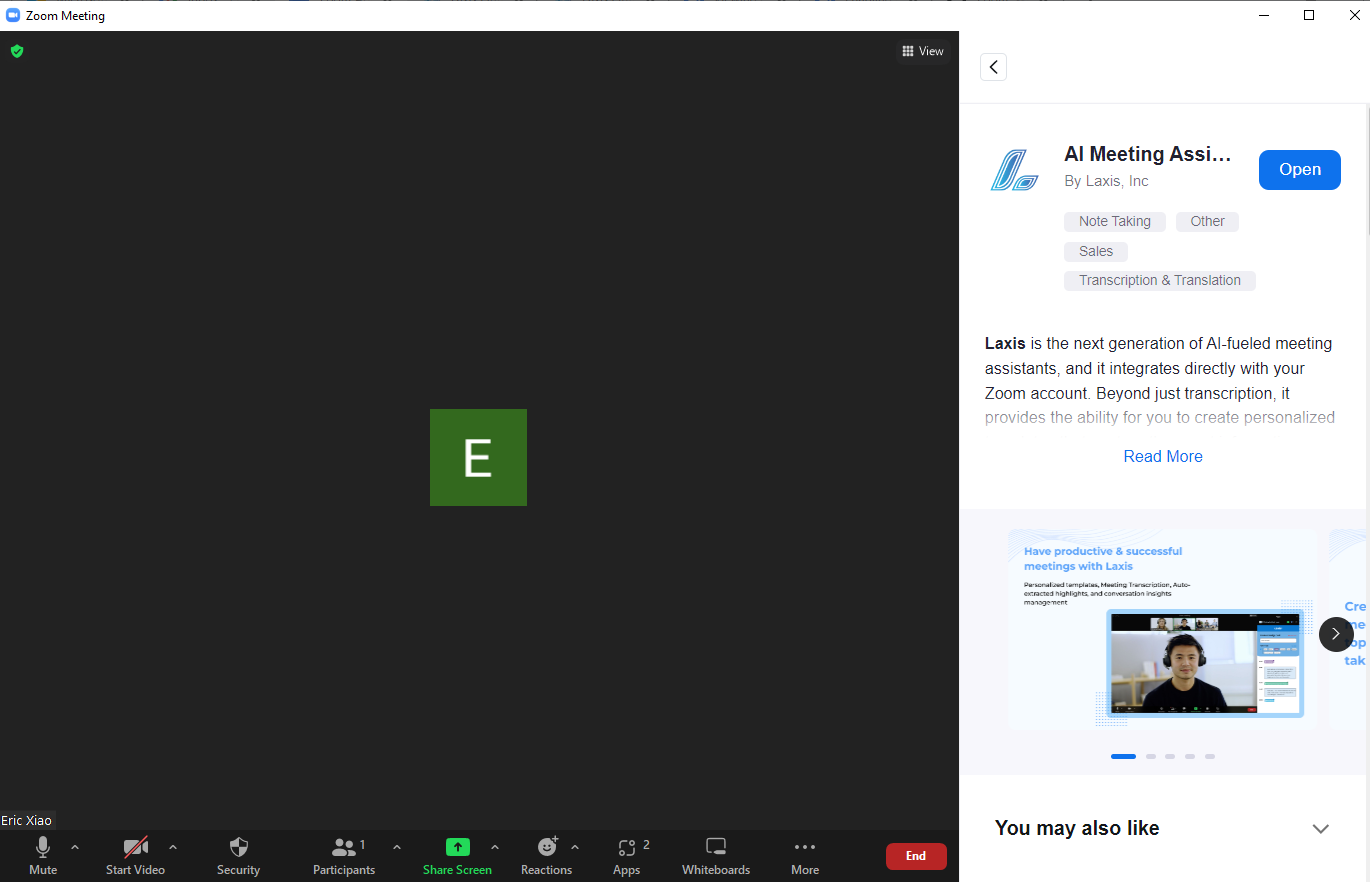1370x882 pixels.
Task: Select fourth carousel indicator dot
Action: click(1190, 757)
